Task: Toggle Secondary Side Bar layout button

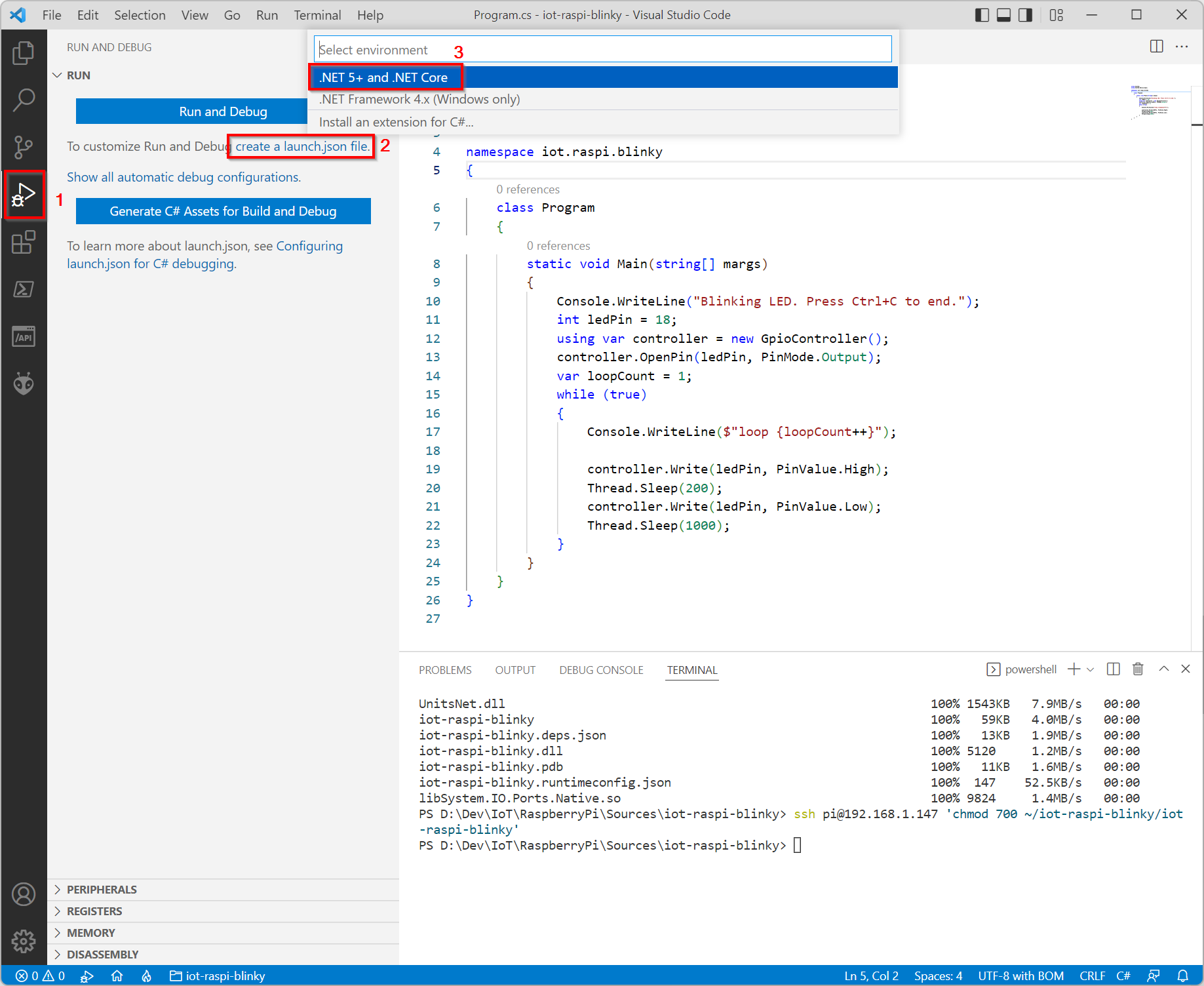Action: [1025, 15]
